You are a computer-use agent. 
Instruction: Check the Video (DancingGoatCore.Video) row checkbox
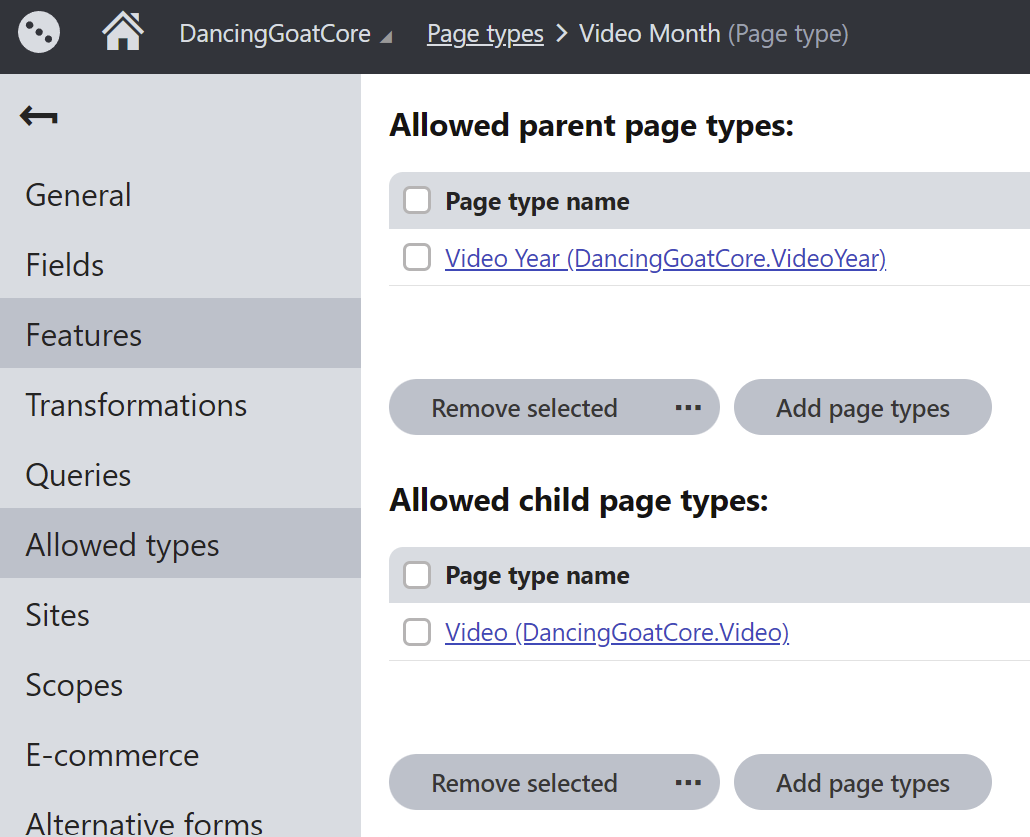coord(417,632)
